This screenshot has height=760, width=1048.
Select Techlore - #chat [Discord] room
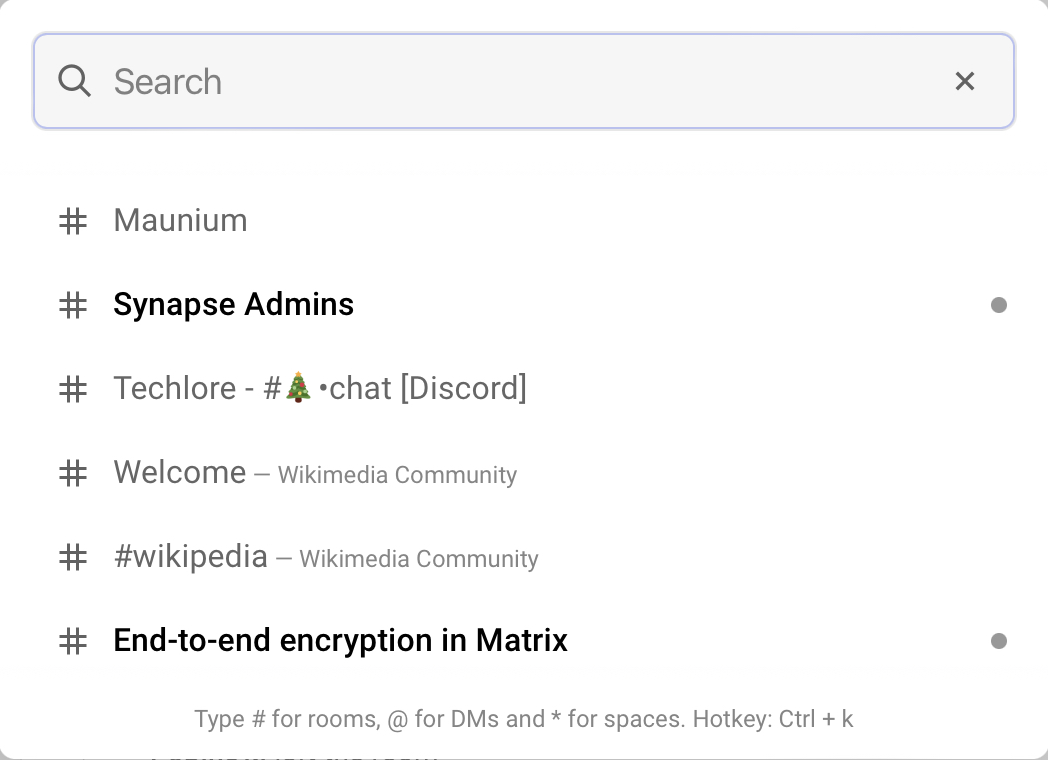pyautogui.click(x=320, y=388)
